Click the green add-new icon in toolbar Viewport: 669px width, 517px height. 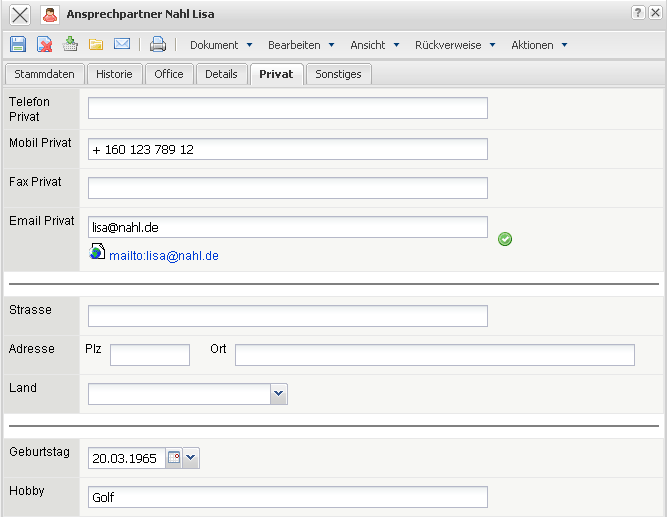pyautogui.click(x=70, y=44)
